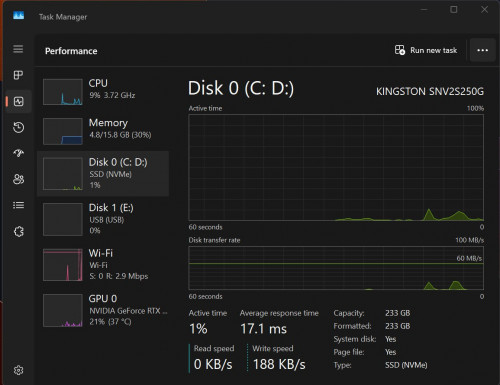
Task: Select Memory performance item
Action: pyautogui.click(x=103, y=131)
